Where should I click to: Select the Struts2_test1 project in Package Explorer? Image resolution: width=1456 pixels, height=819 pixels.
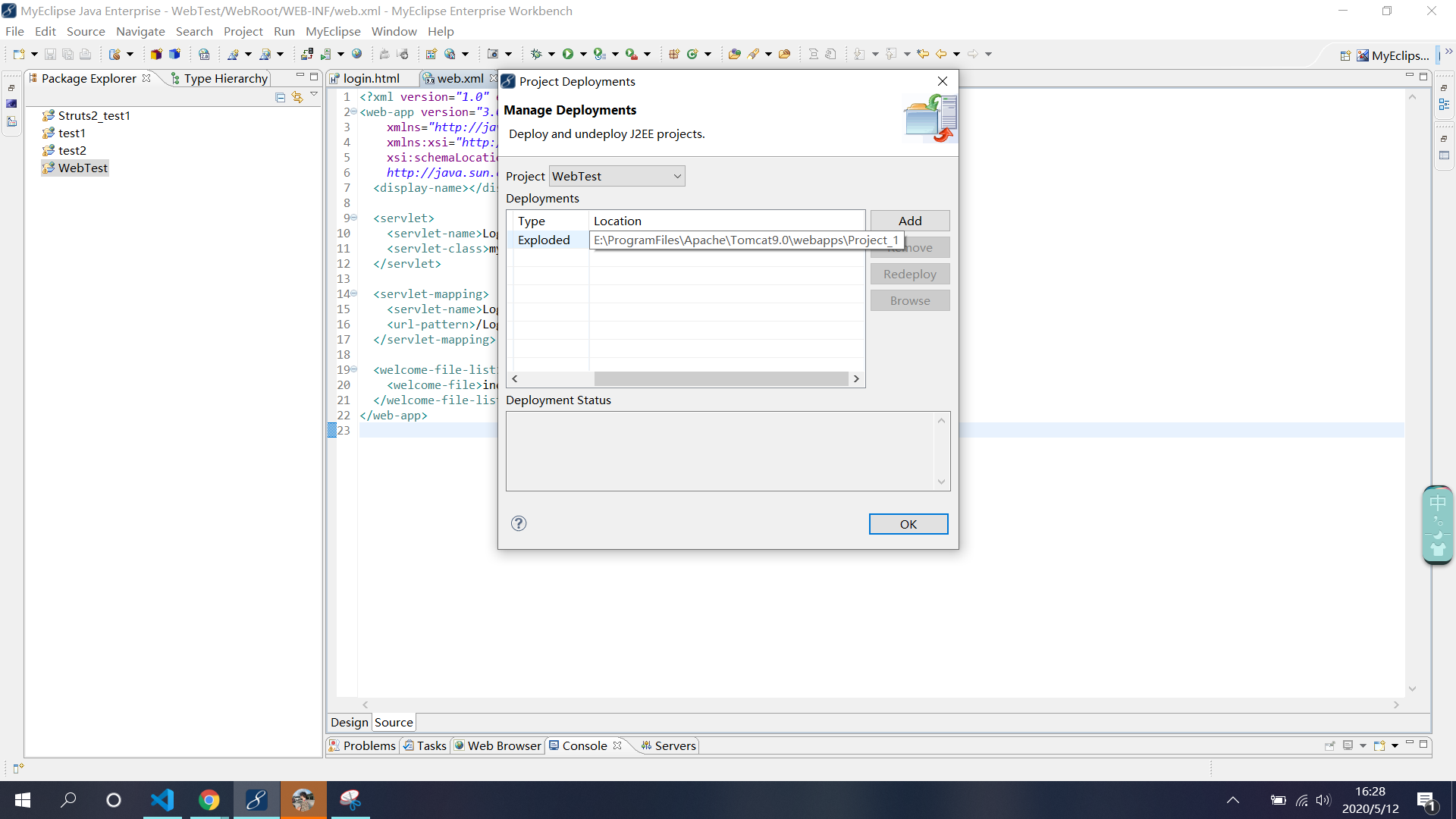click(x=94, y=115)
